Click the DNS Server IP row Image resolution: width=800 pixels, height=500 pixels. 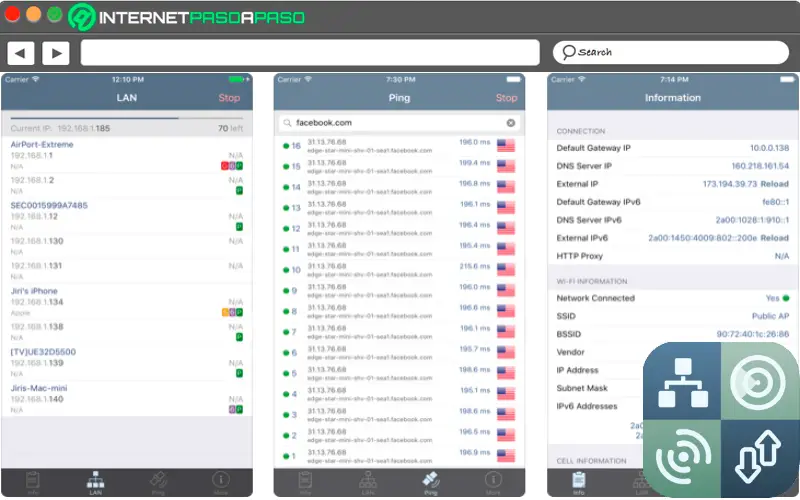(672, 166)
